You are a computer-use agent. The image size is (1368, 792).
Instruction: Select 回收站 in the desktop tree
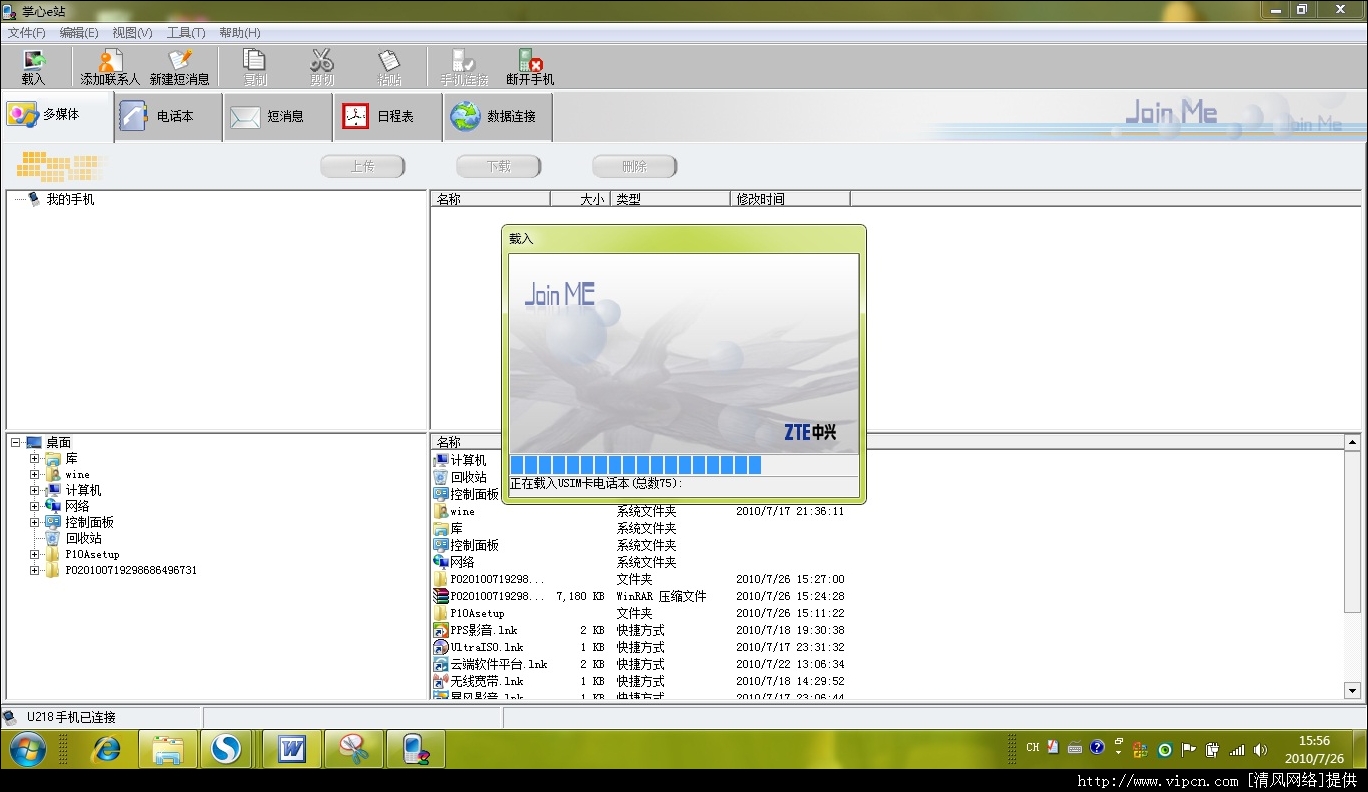point(84,538)
